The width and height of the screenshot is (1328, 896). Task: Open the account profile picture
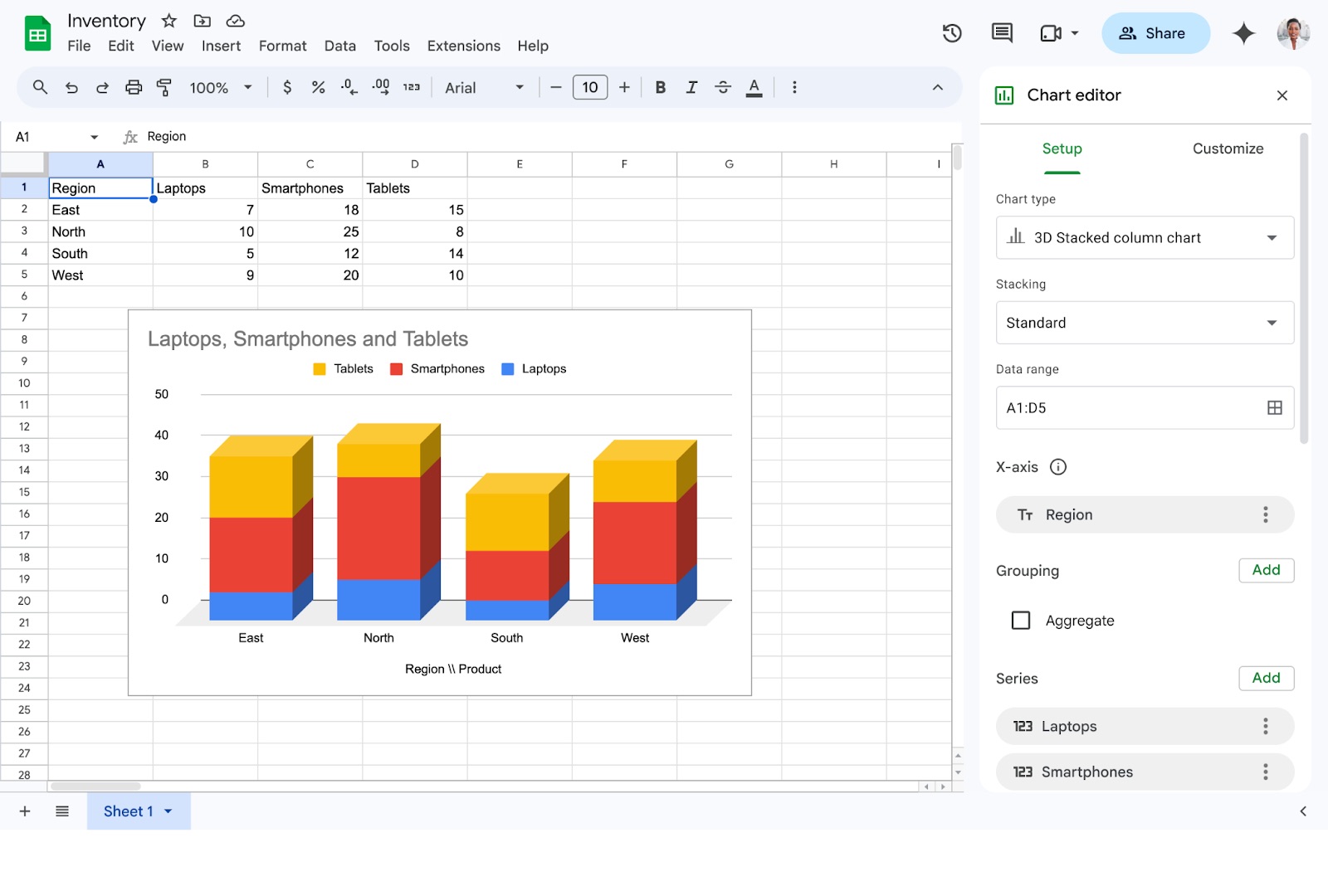tap(1293, 33)
